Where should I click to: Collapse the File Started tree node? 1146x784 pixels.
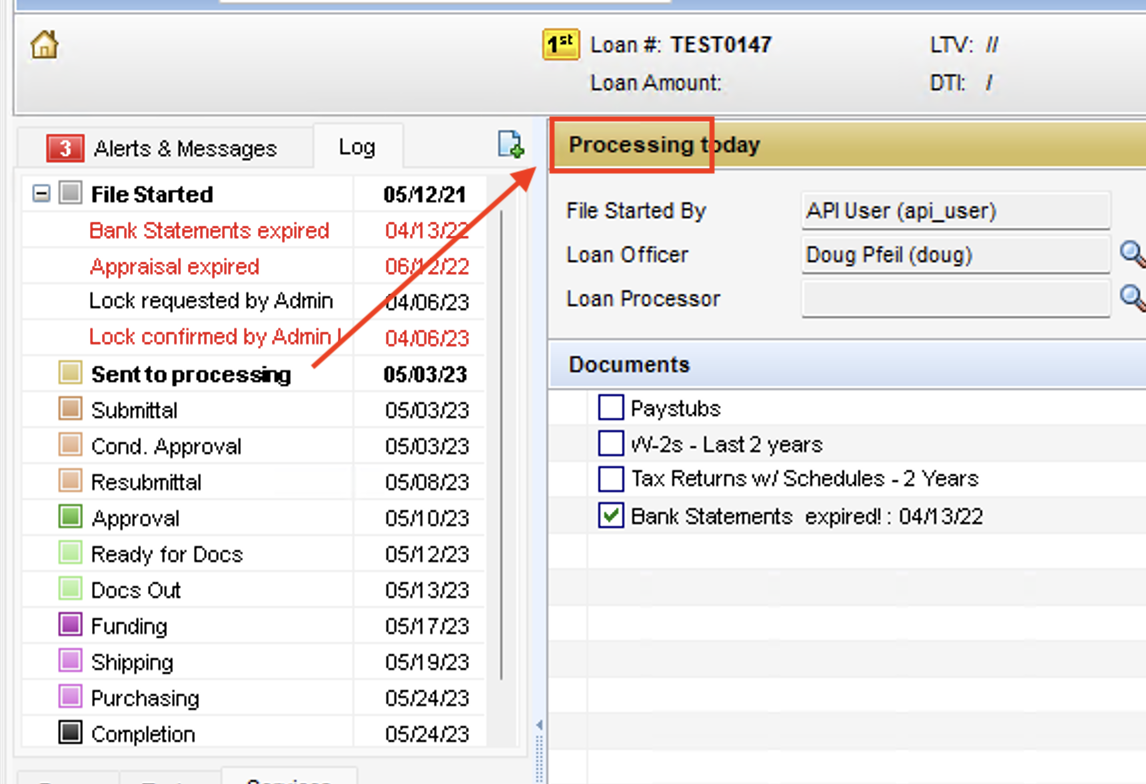pos(41,194)
